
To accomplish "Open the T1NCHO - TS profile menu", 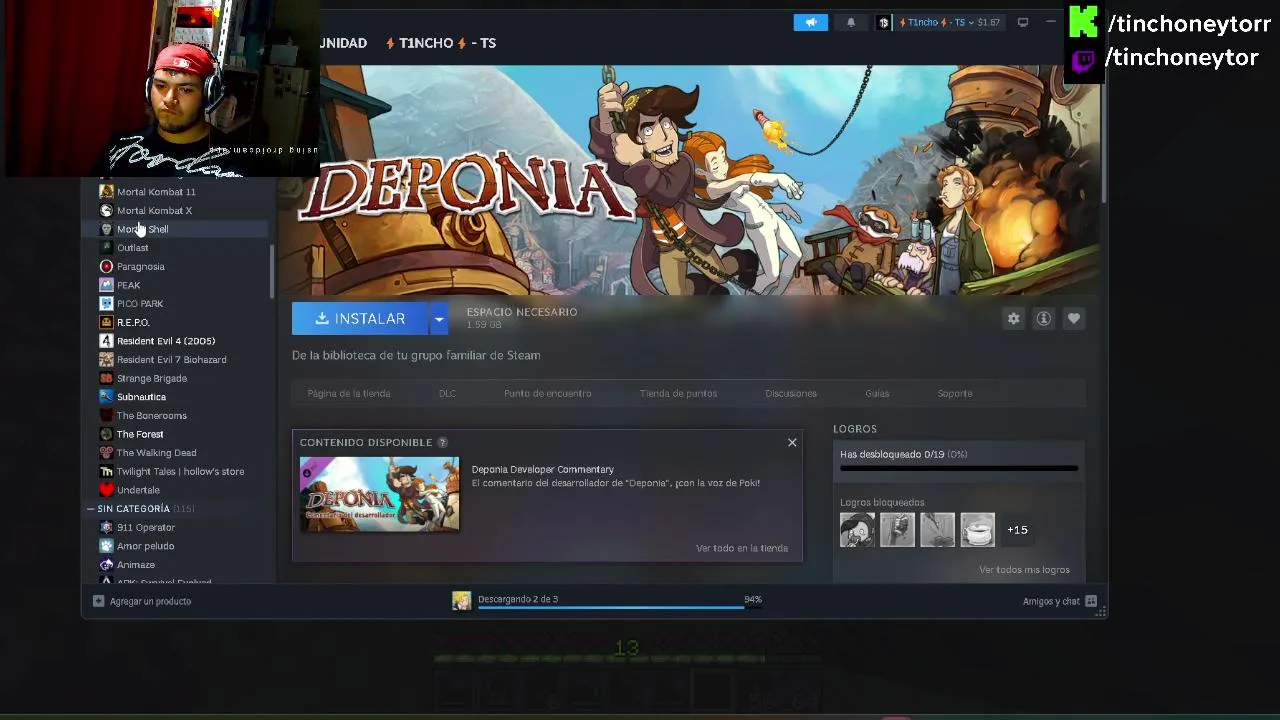I will [x=441, y=43].
